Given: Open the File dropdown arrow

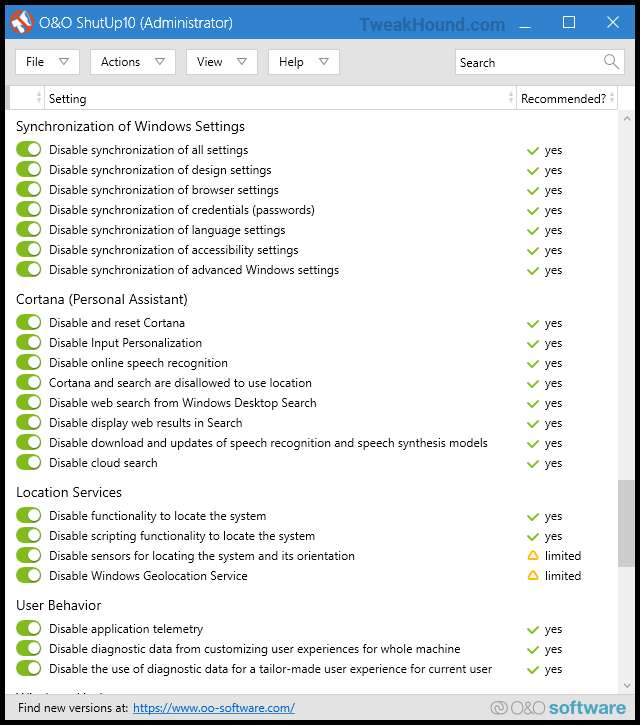Looking at the screenshot, I should coord(64,61).
